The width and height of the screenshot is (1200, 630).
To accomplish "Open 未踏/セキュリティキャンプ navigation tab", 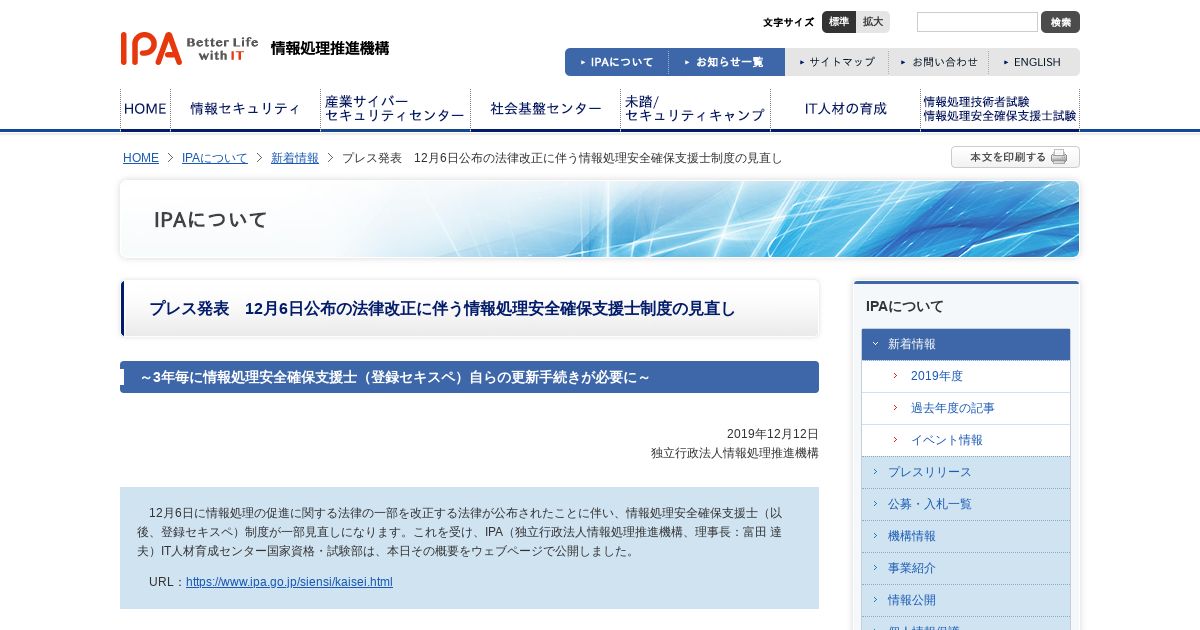I will point(695,109).
